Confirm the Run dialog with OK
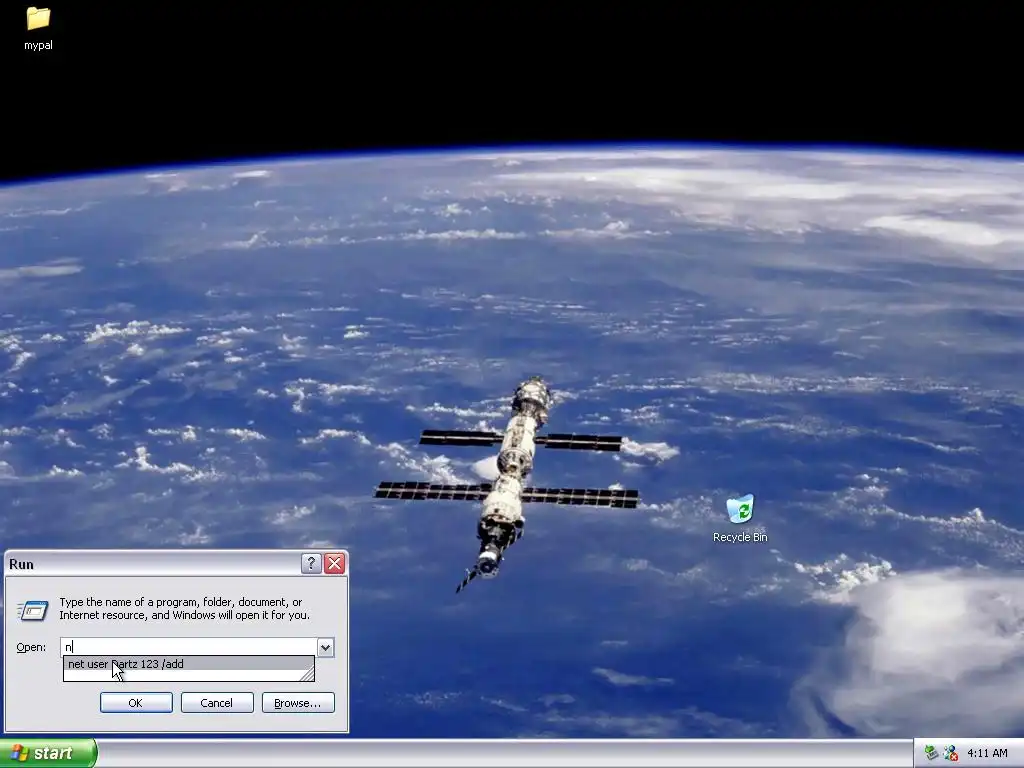Image resolution: width=1024 pixels, height=768 pixels. [136, 703]
